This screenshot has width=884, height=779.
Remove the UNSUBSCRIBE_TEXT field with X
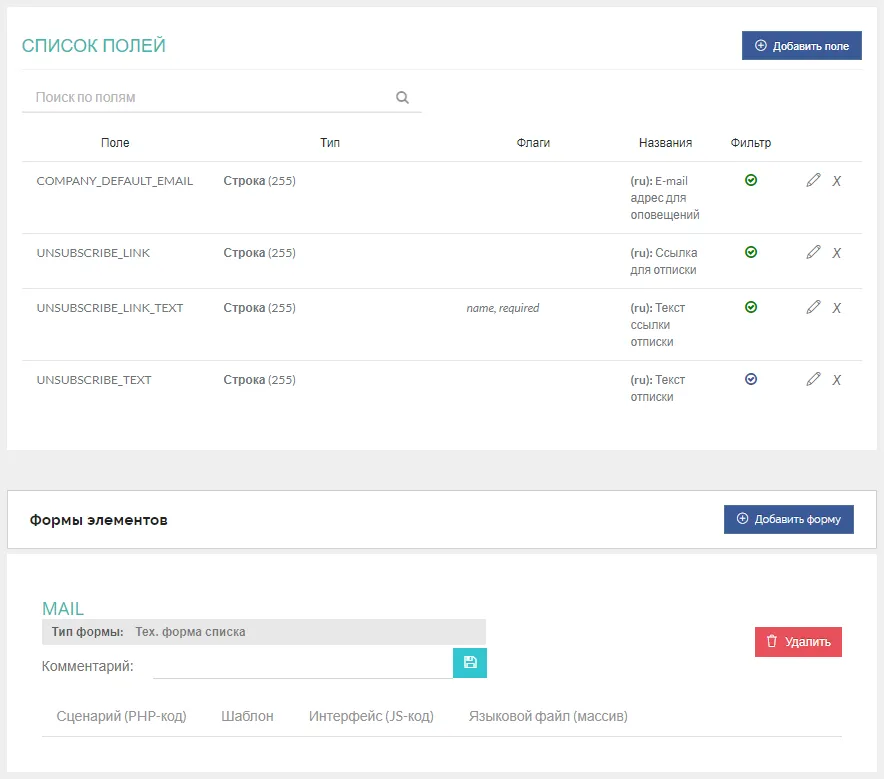pos(837,380)
